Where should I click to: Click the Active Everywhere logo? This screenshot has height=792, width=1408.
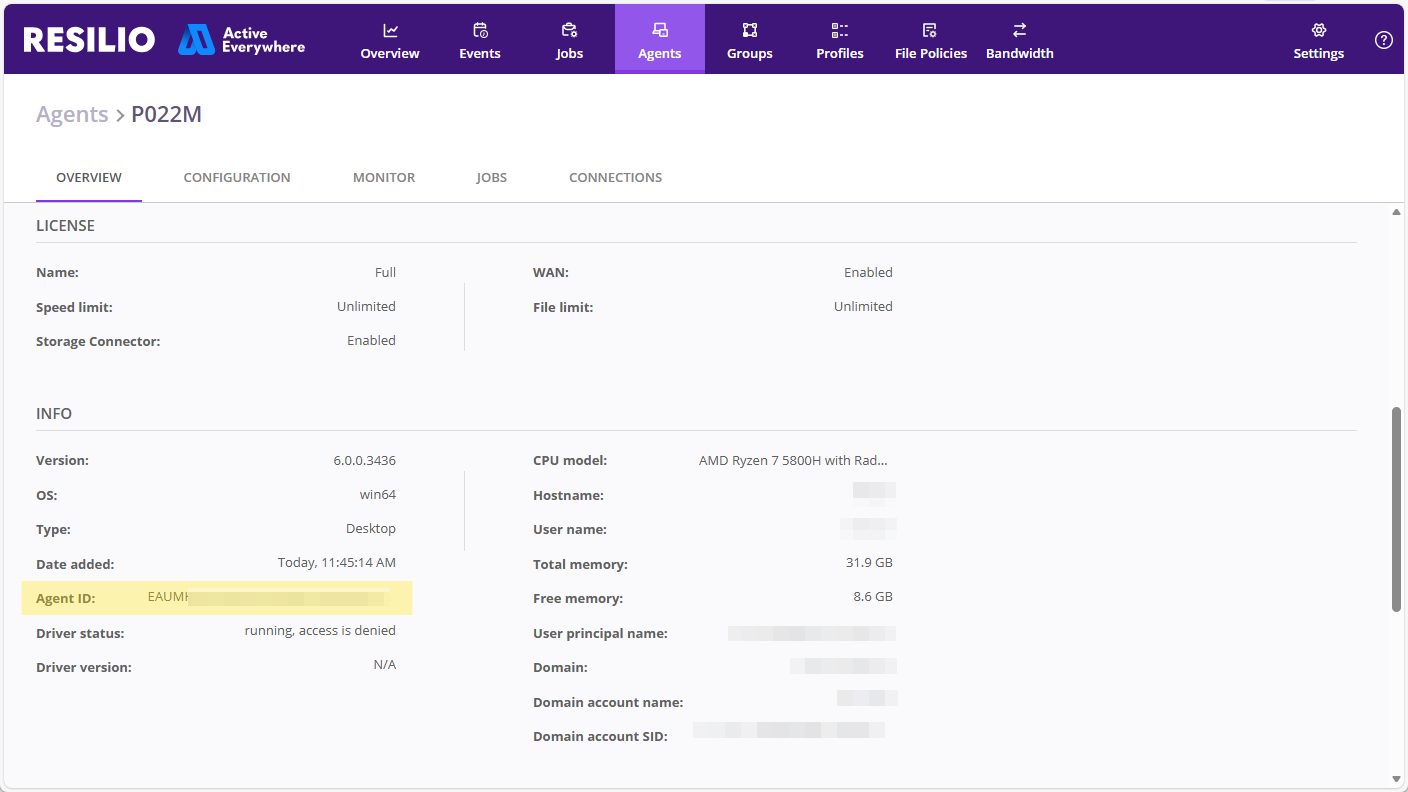tap(242, 39)
